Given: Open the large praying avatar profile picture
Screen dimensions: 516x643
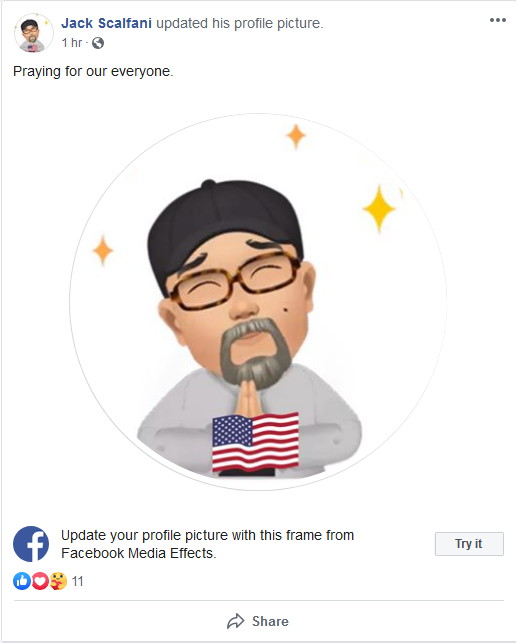Looking at the screenshot, I should (x=258, y=302).
